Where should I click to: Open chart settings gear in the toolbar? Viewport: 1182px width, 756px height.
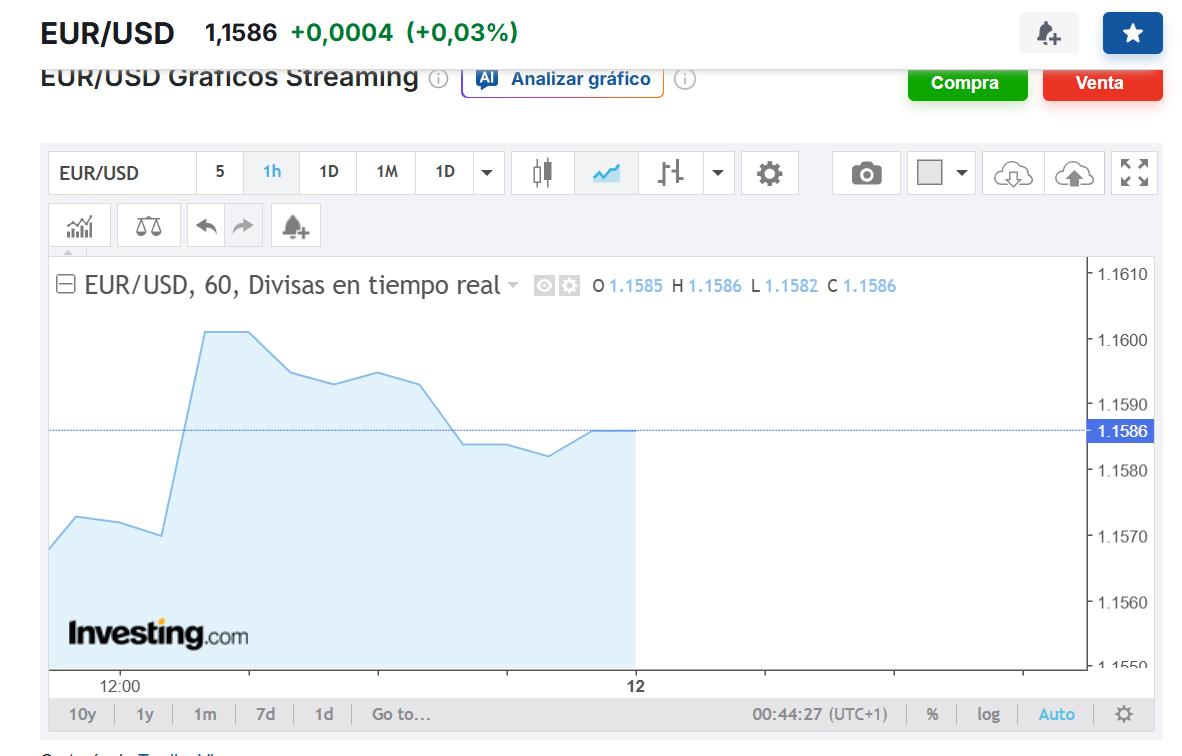[x=770, y=173]
